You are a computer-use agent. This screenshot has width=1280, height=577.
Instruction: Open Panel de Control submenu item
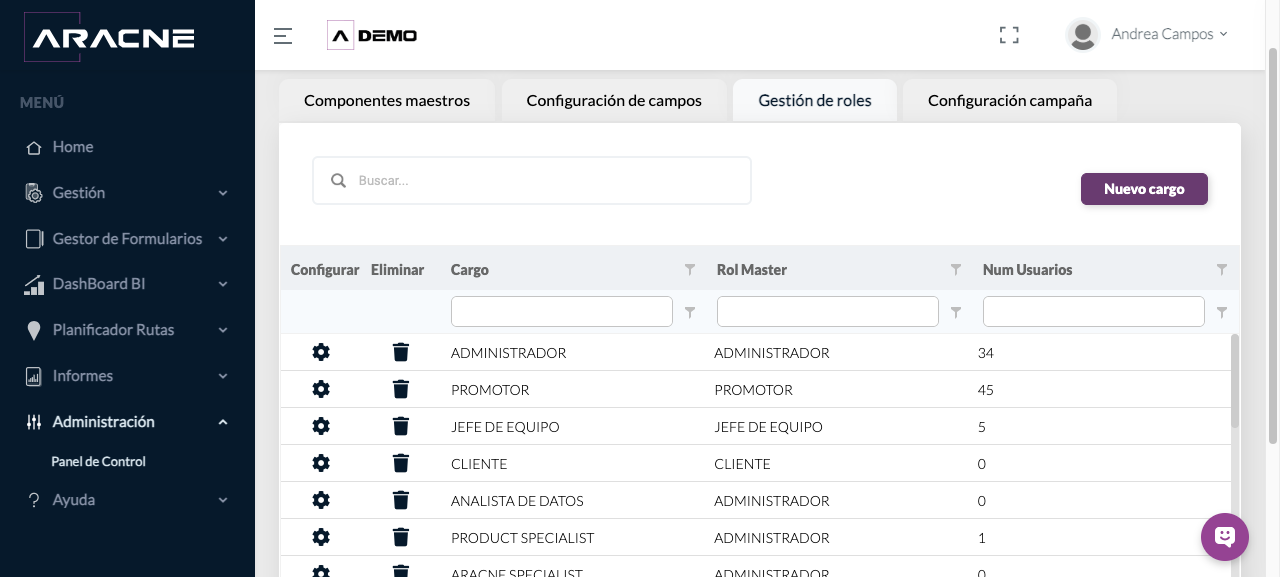tap(98, 462)
